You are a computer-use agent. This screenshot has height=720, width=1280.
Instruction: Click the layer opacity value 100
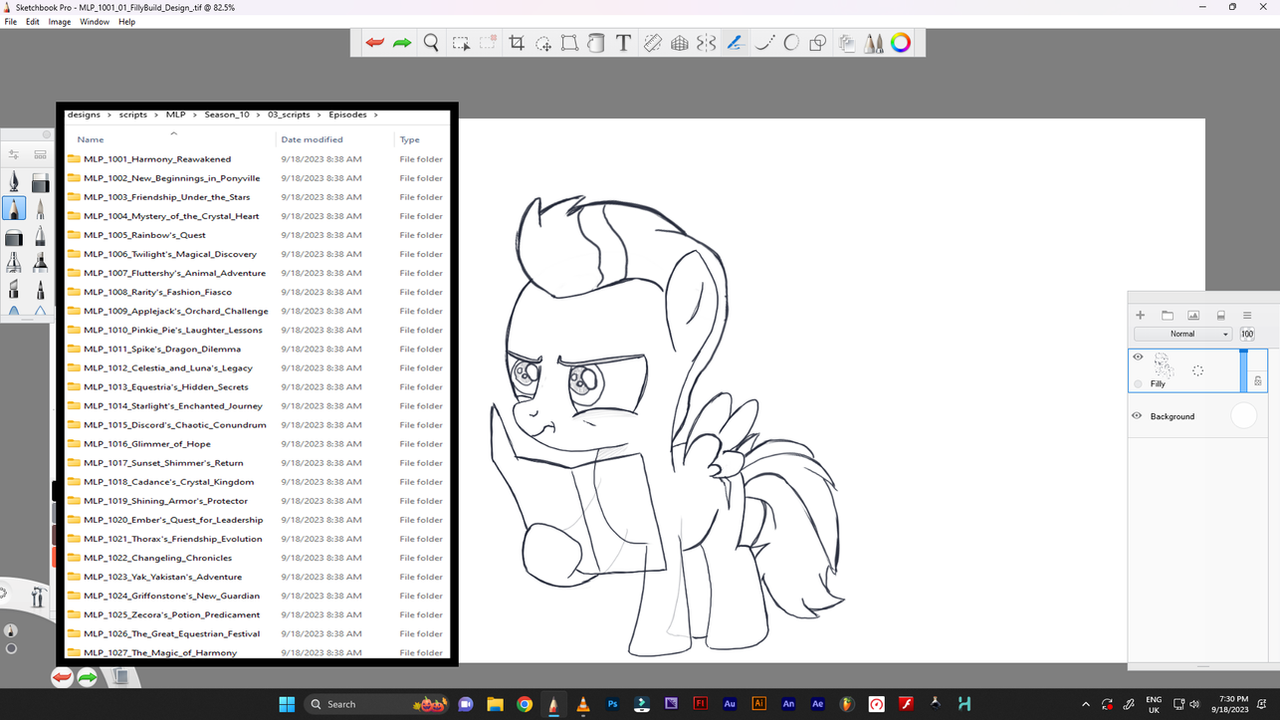[x=1247, y=334]
